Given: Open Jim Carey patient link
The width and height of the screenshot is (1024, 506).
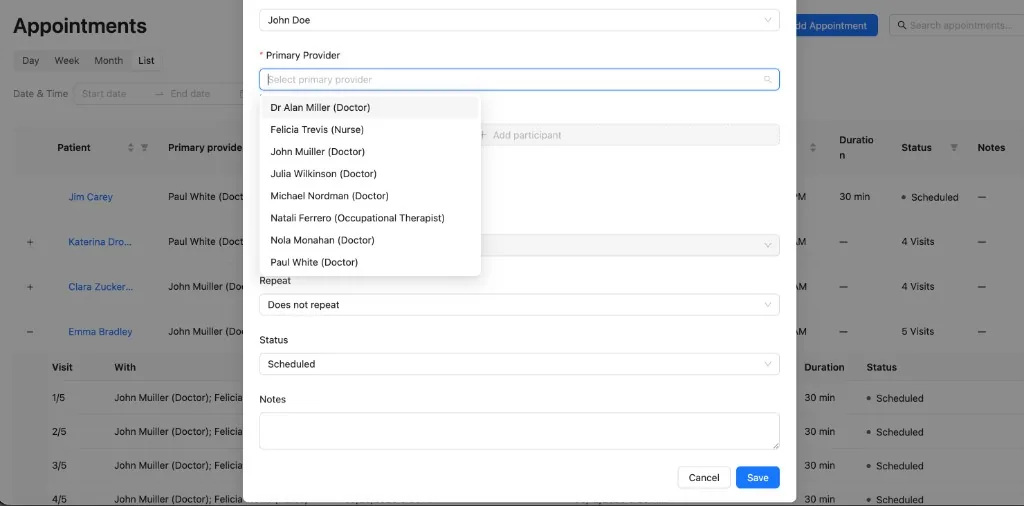Looking at the screenshot, I should [x=91, y=197].
